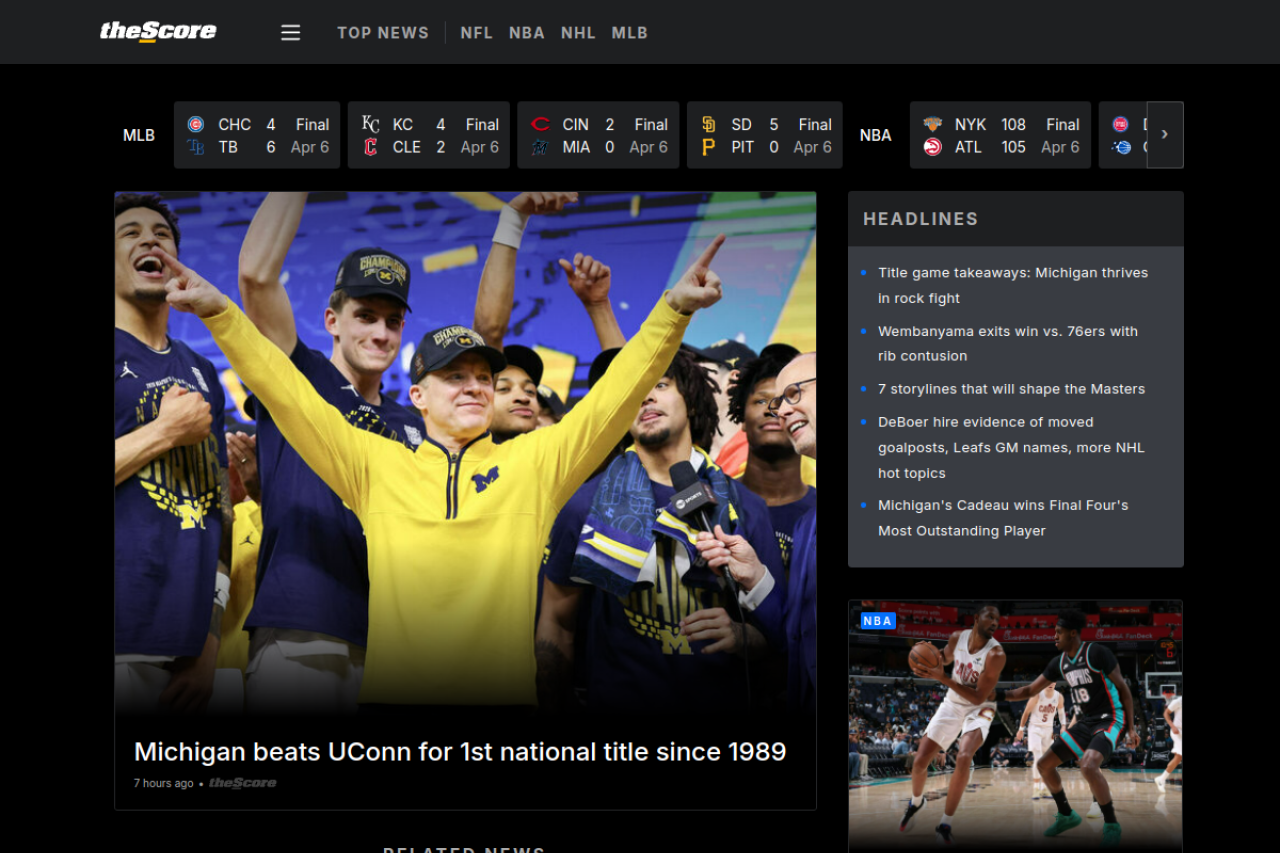
Task: Select TOP NEWS in the navigation bar
Action: [x=382, y=32]
